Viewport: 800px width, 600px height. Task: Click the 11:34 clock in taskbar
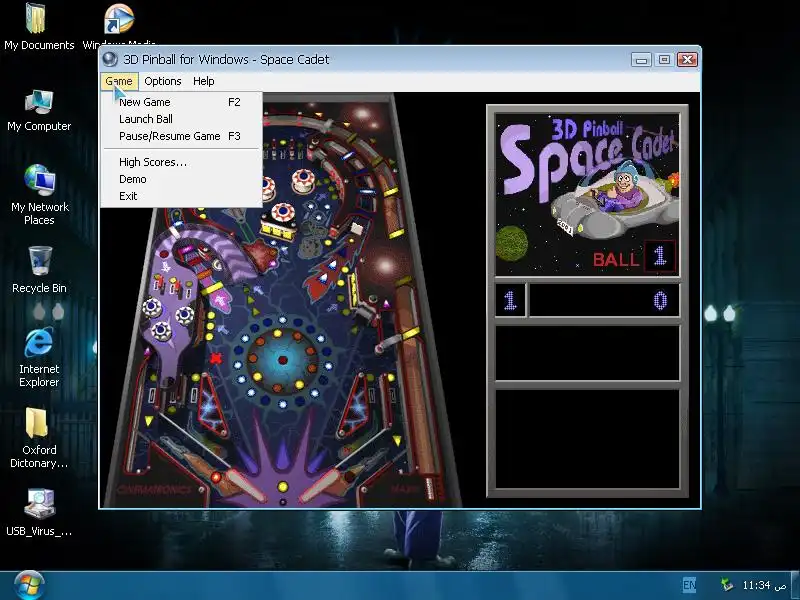coord(764,585)
